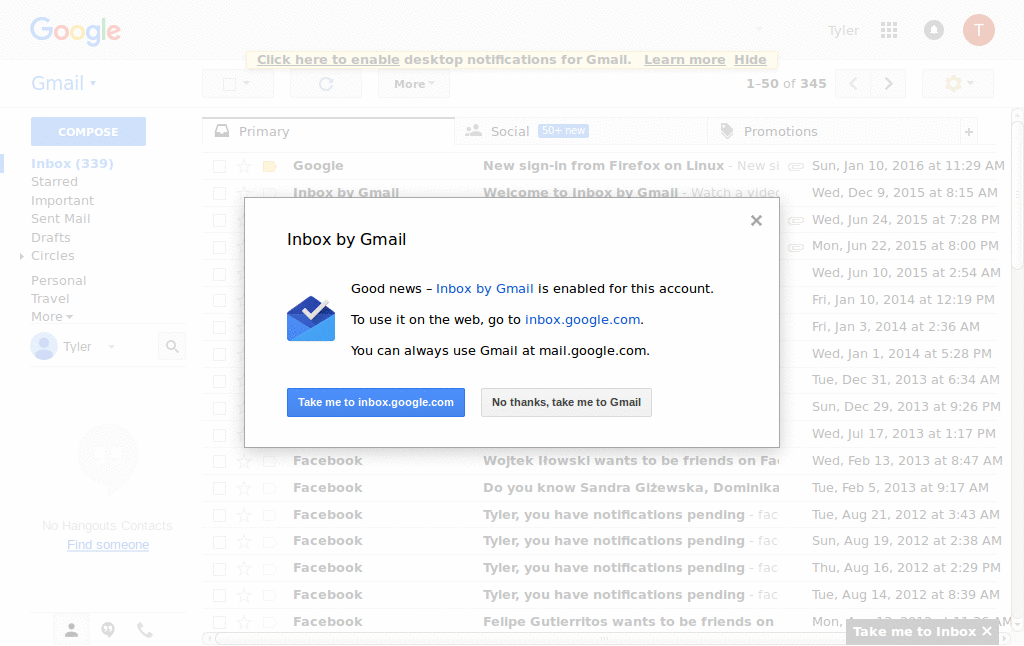
Task: Open the Travel label
Action: click(50, 299)
